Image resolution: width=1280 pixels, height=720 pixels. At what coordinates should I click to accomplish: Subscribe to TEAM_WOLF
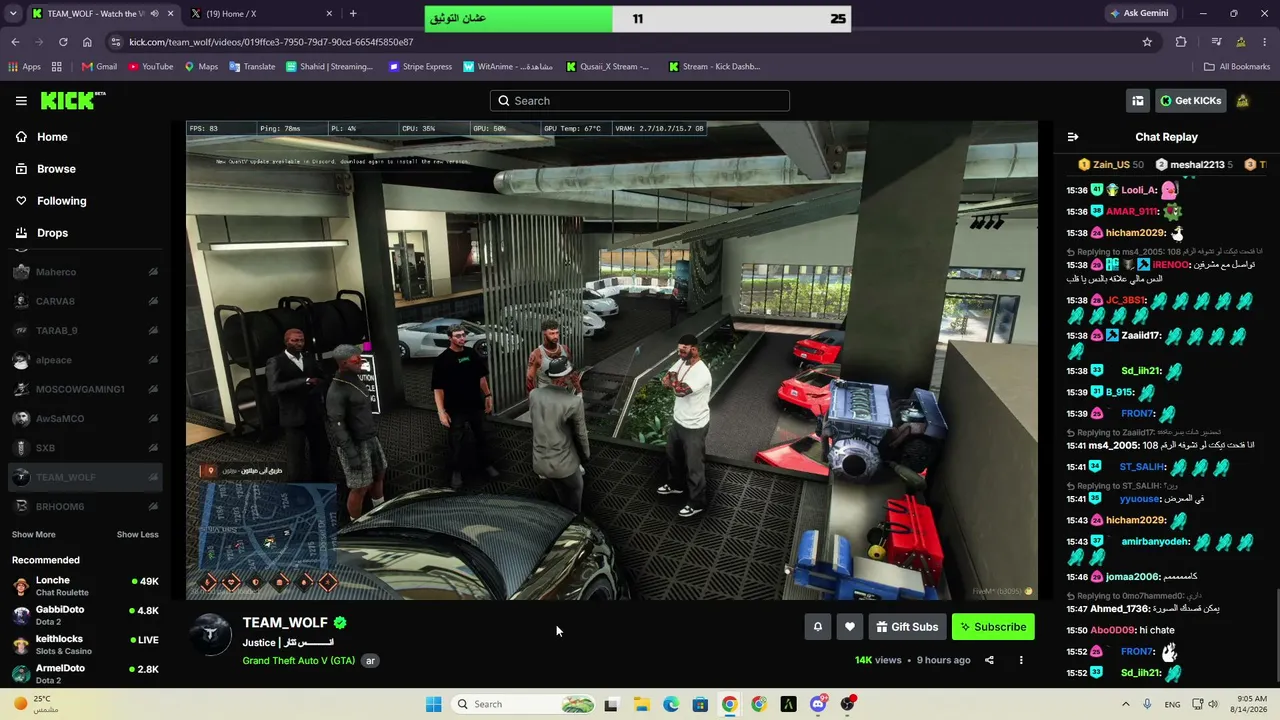click(x=993, y=627)
